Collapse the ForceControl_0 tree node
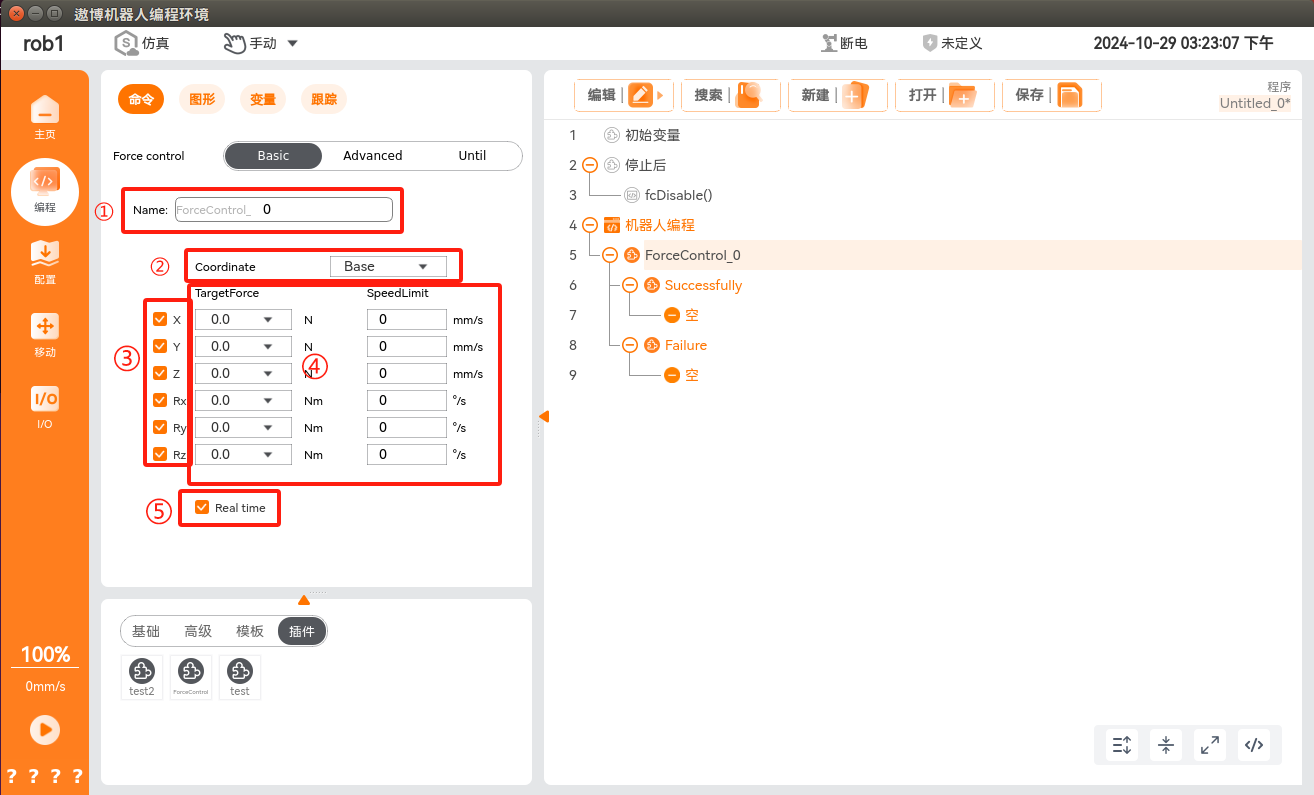1314x795 pixels. pyautogui.click(x=610, y=255)
